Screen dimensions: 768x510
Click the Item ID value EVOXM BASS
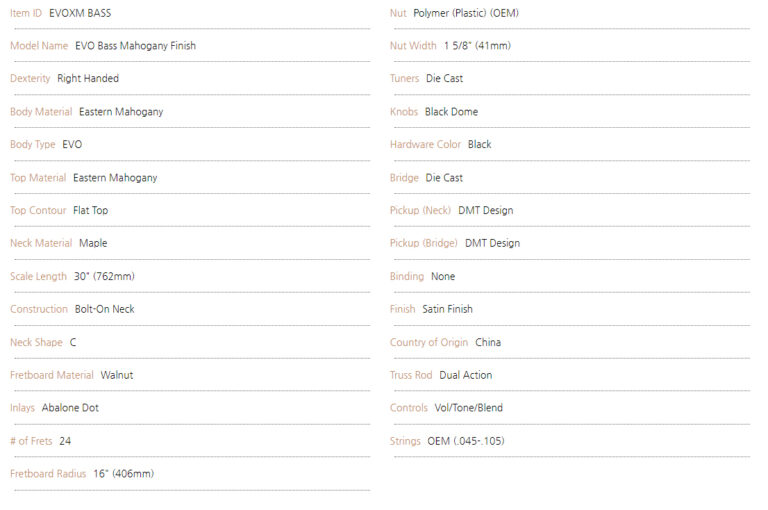coord(80,13)
